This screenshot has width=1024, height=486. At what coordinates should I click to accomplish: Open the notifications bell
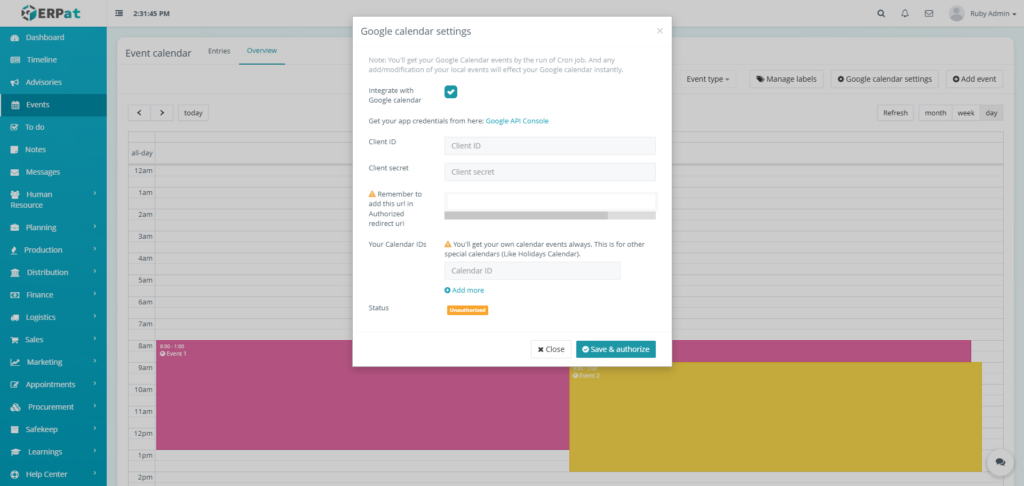904,13
